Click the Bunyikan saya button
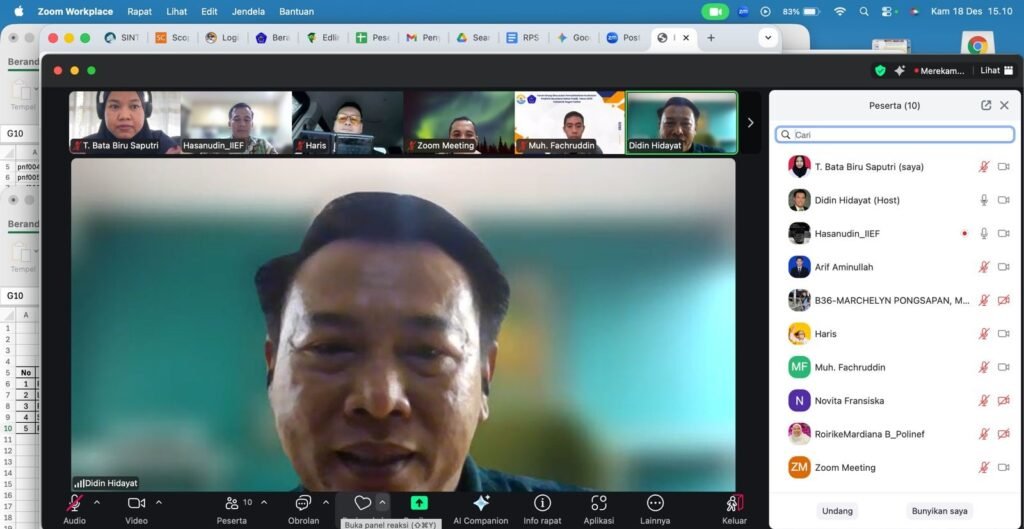Screen dimensions: 1024x529 pos(939,511)
